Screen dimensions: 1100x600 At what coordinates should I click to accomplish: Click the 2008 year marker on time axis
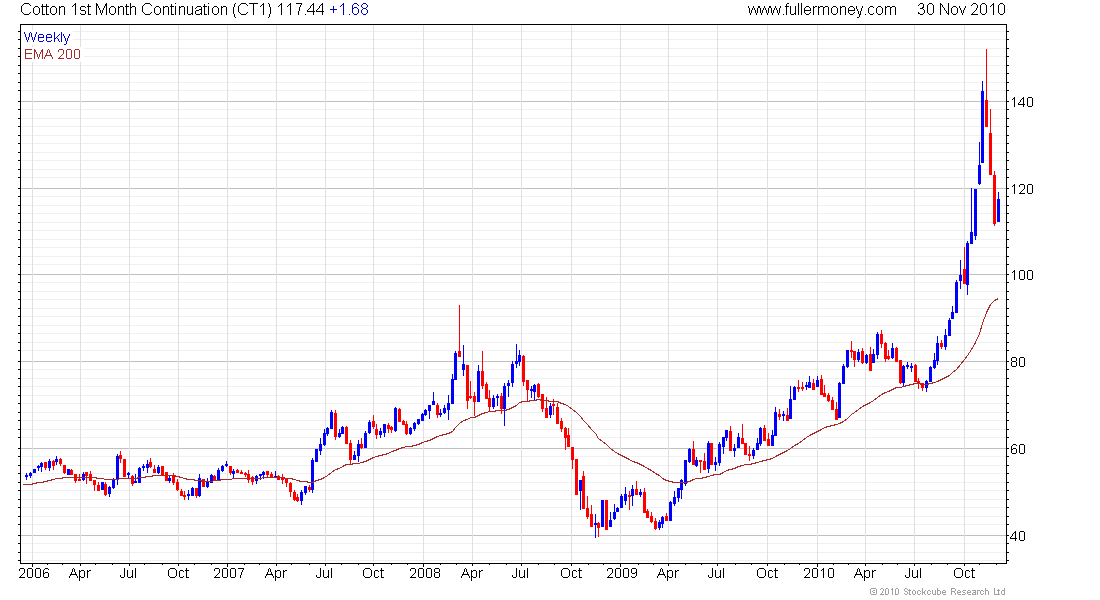click(x=425, y=574)
